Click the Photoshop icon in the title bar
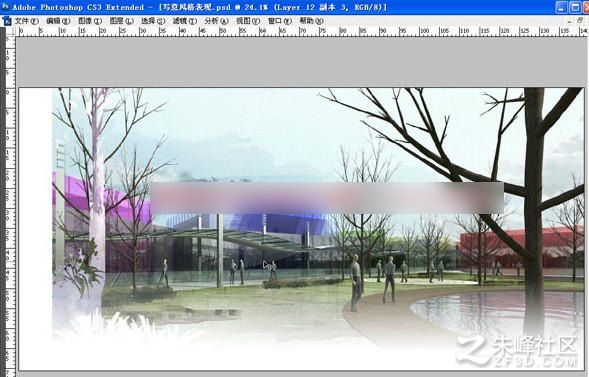Image resolution: width=589 pixels, height=377 pixels. (5, 7)
